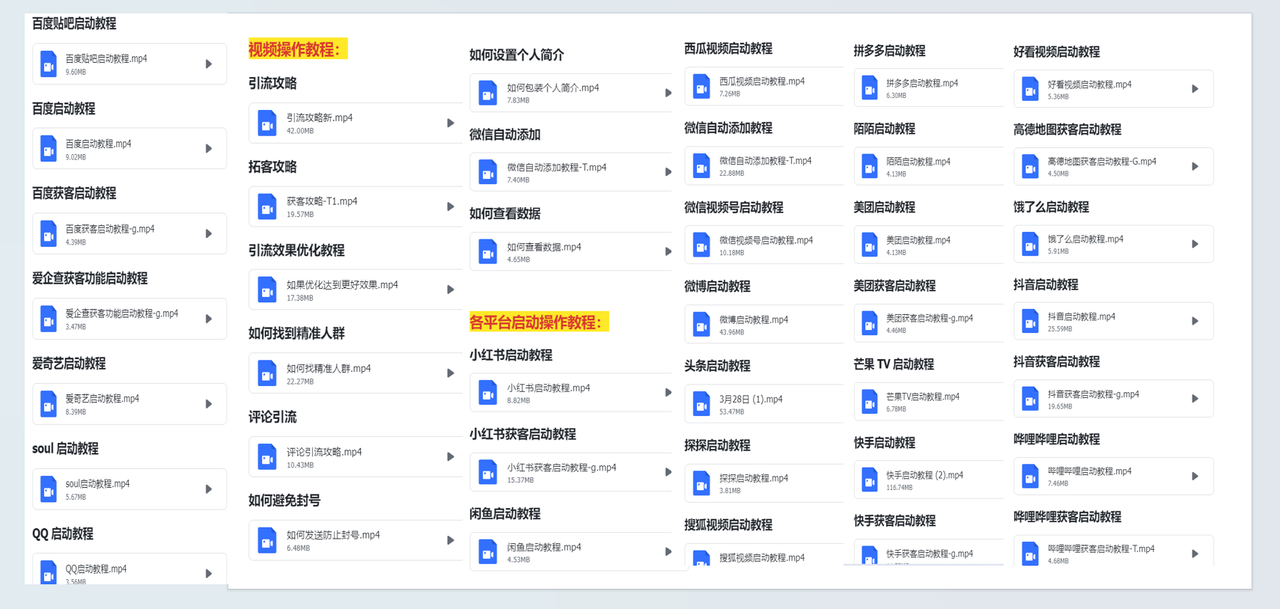The height and width of the screenshot is (609, 1280).
Task: Select the 闲鱼启动教程.mp4 file icon
Action: click(x=489, y=551)
